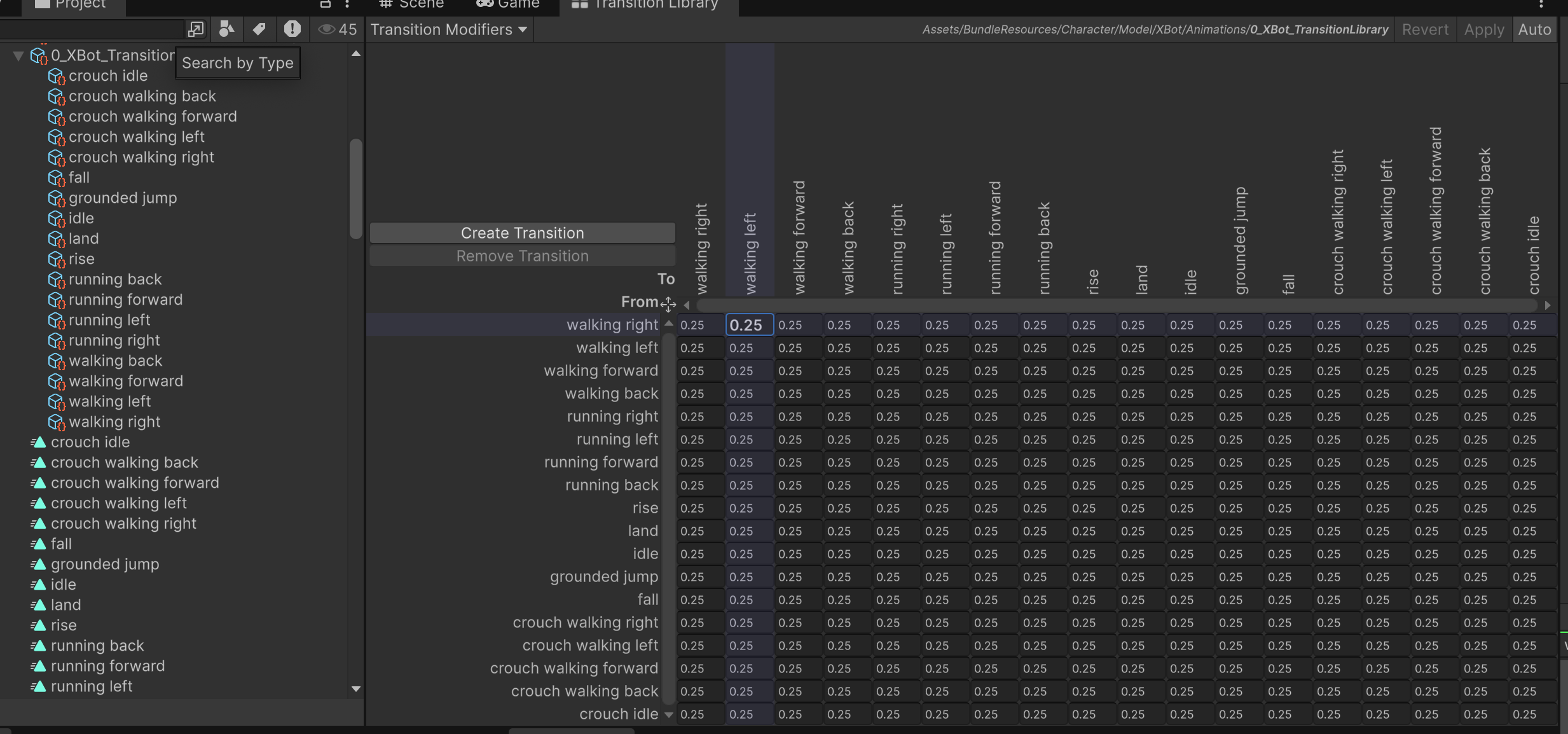Click the Create Transition button

pyautogui.click(x=523, y=233)
